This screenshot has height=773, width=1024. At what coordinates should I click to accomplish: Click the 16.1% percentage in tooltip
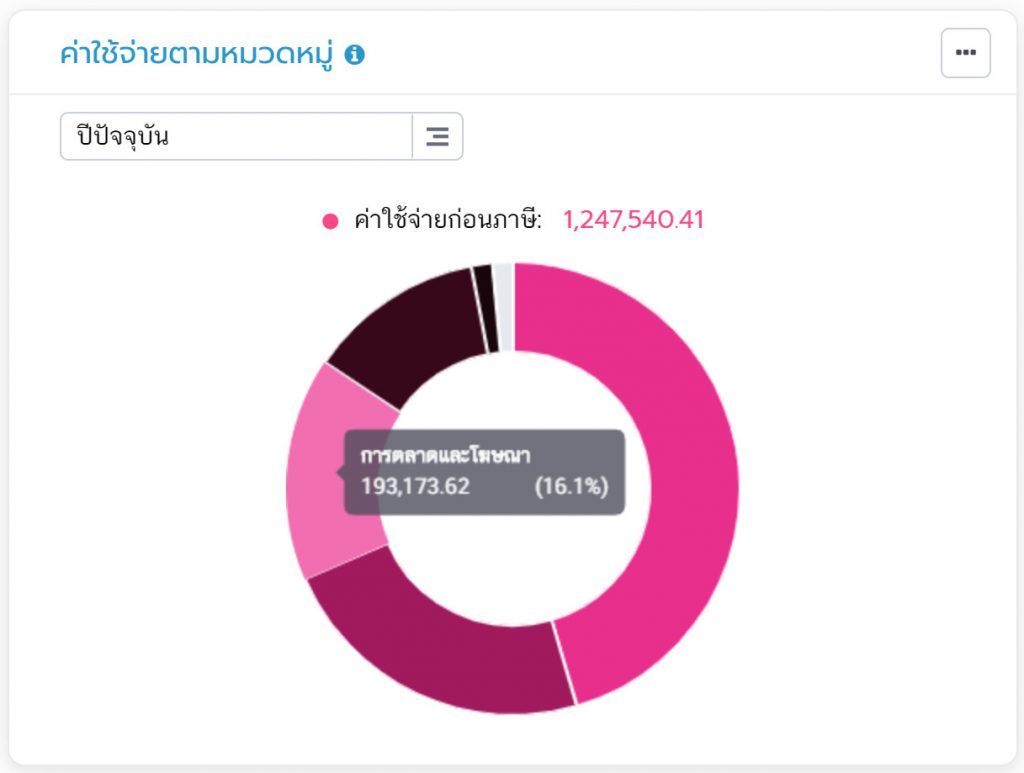[x=571, y=486]
